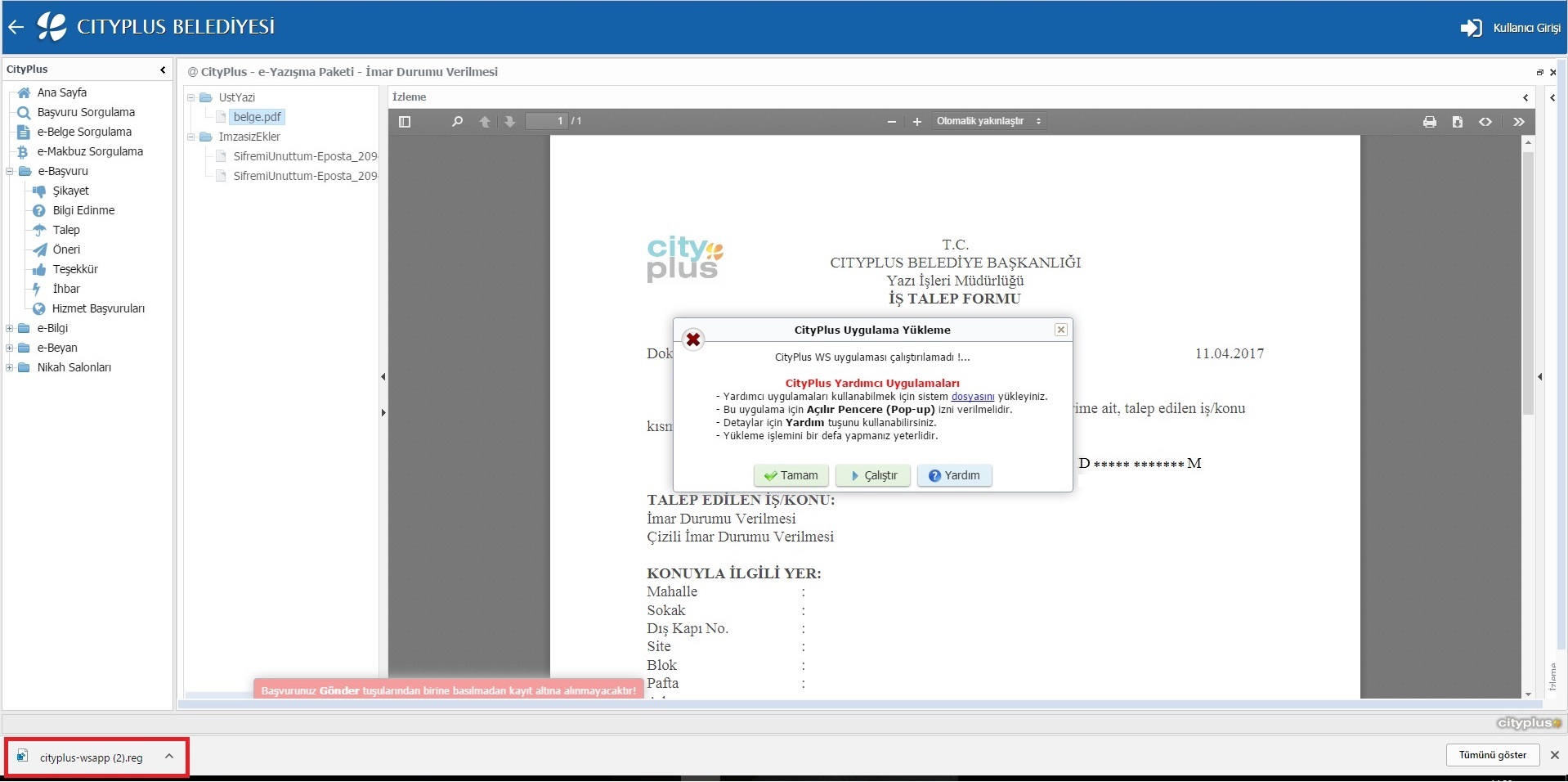
Task: Click the PDF current view bookmark icon
Action: (x=1485, y=122)
